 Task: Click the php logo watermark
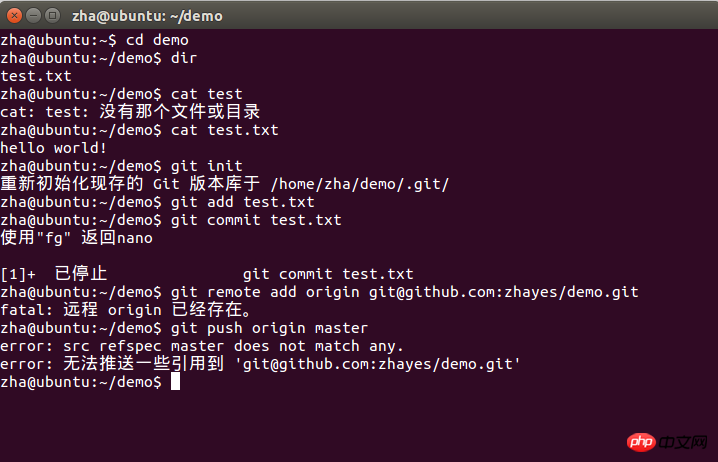(x=641, y=442)
